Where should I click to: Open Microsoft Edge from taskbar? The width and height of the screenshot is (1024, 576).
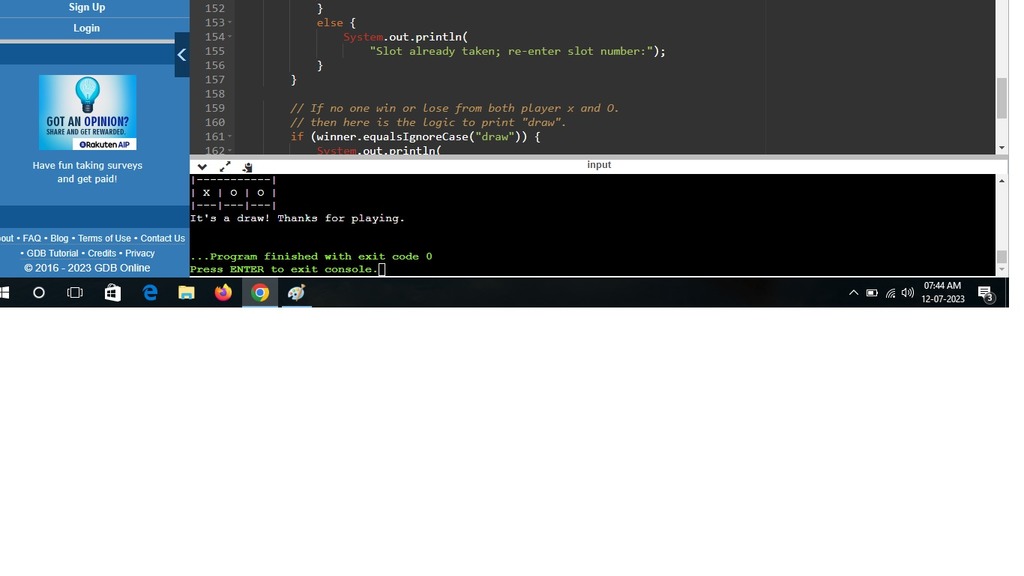[150, 293]
